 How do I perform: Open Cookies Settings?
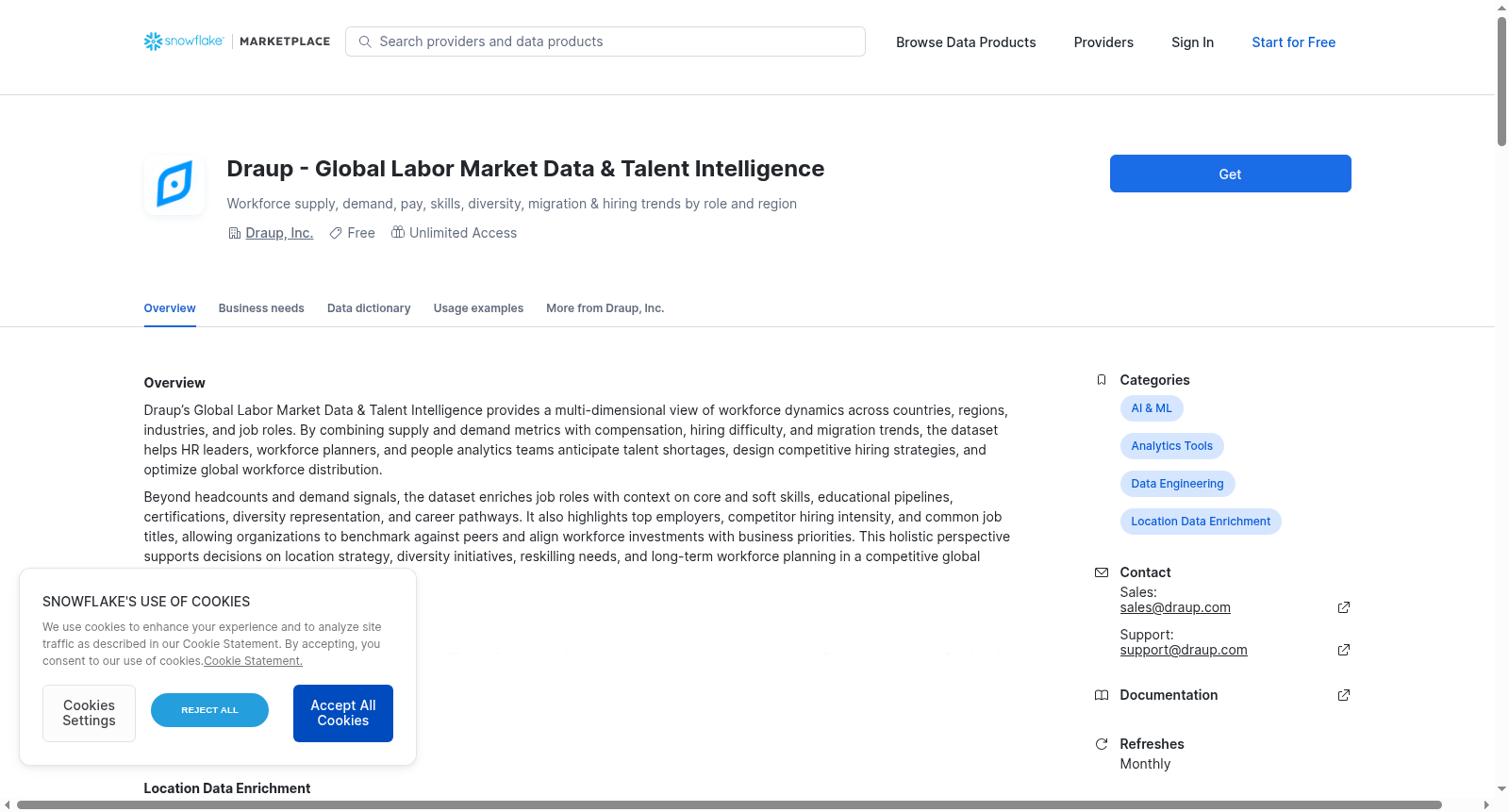pos(89,713)
